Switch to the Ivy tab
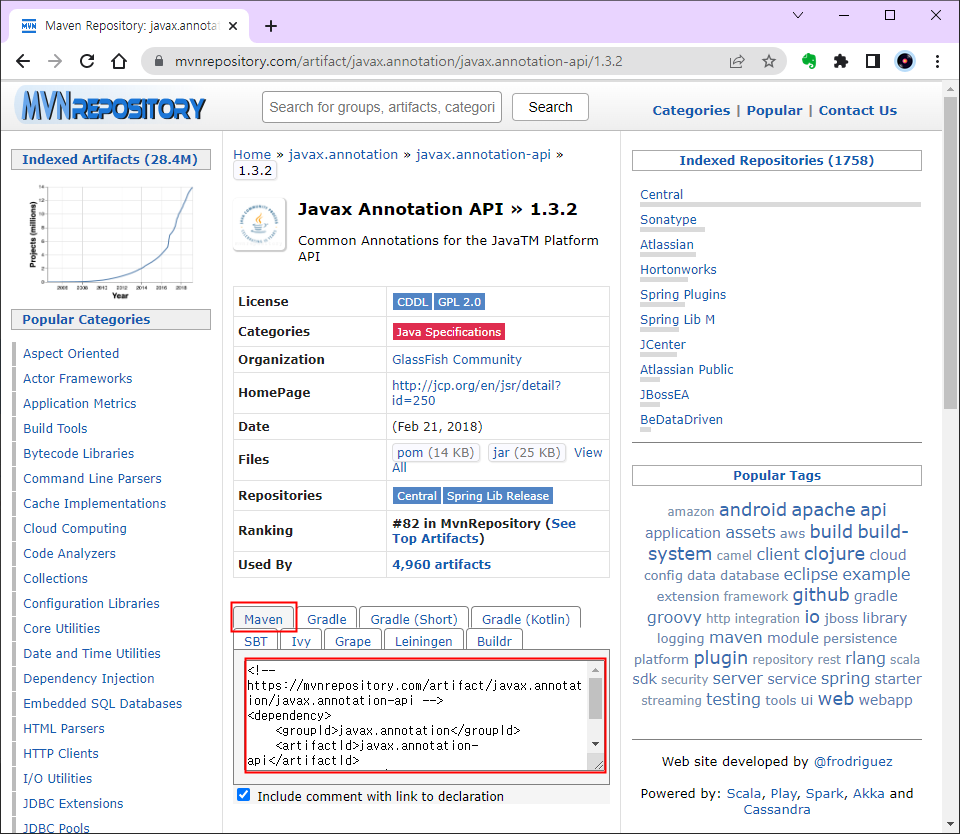This screenshot has height=834, width=960. [301, 641]
